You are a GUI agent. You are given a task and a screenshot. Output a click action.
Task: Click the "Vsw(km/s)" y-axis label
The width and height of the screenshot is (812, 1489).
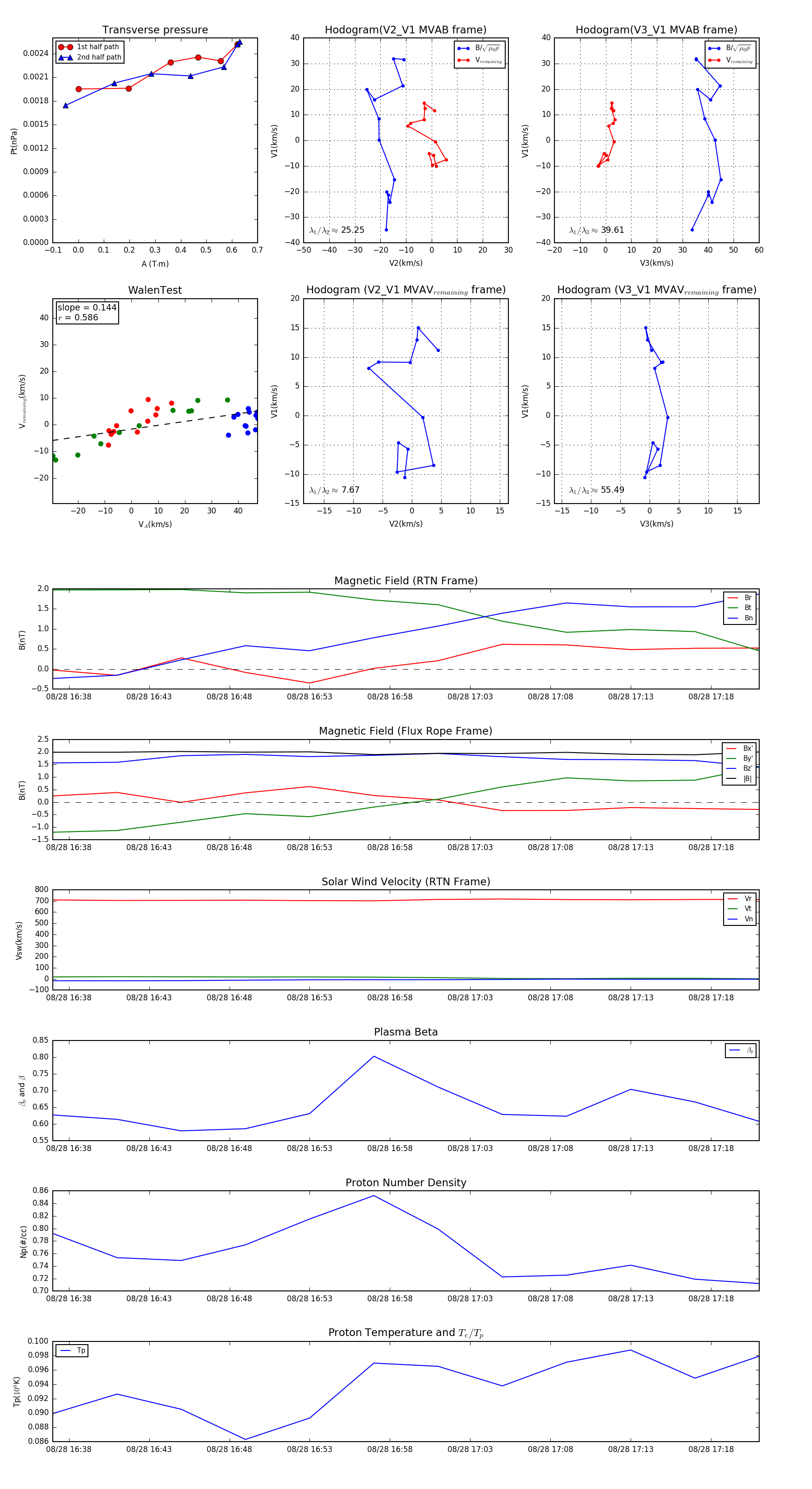(18, 940)
